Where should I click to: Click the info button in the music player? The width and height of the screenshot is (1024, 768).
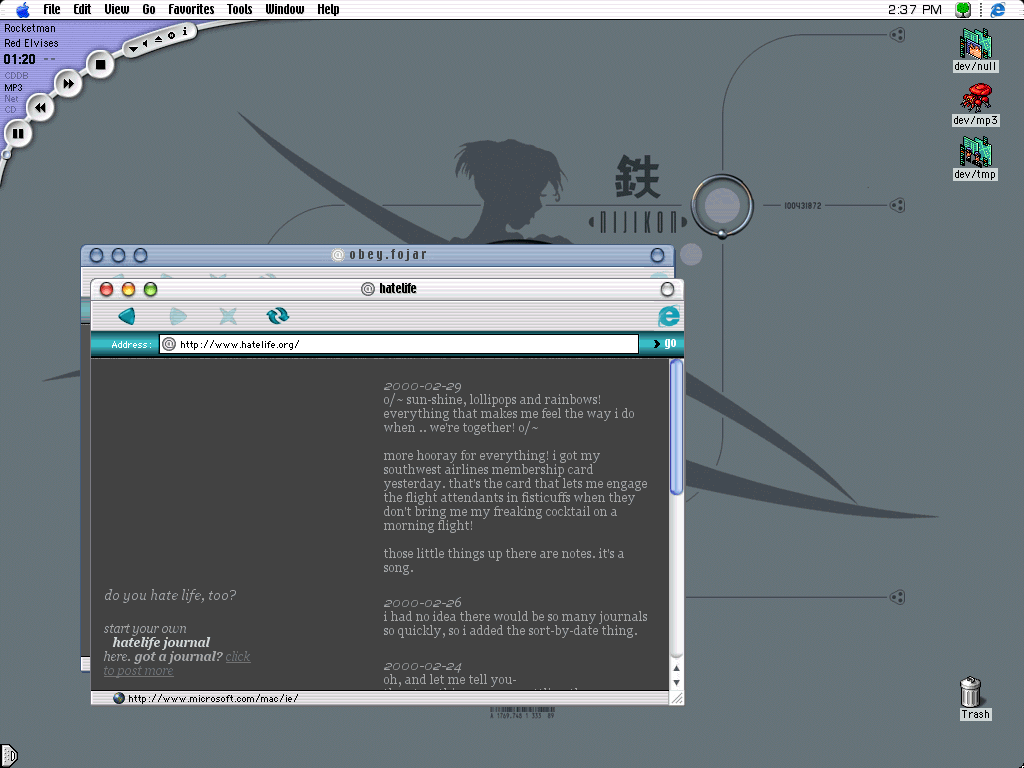click(x=185, y=31)
